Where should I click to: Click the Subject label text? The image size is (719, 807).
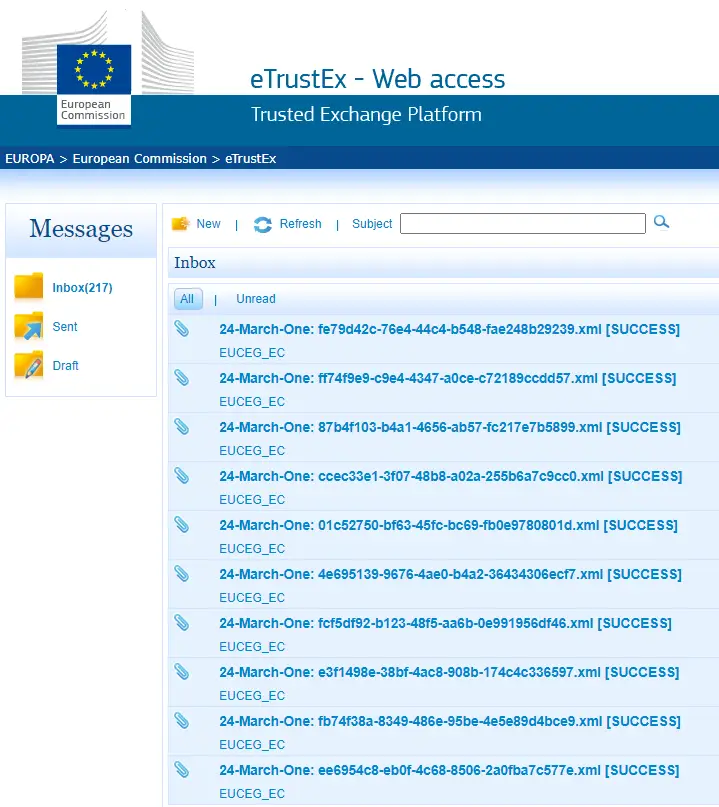click(372, 224)
